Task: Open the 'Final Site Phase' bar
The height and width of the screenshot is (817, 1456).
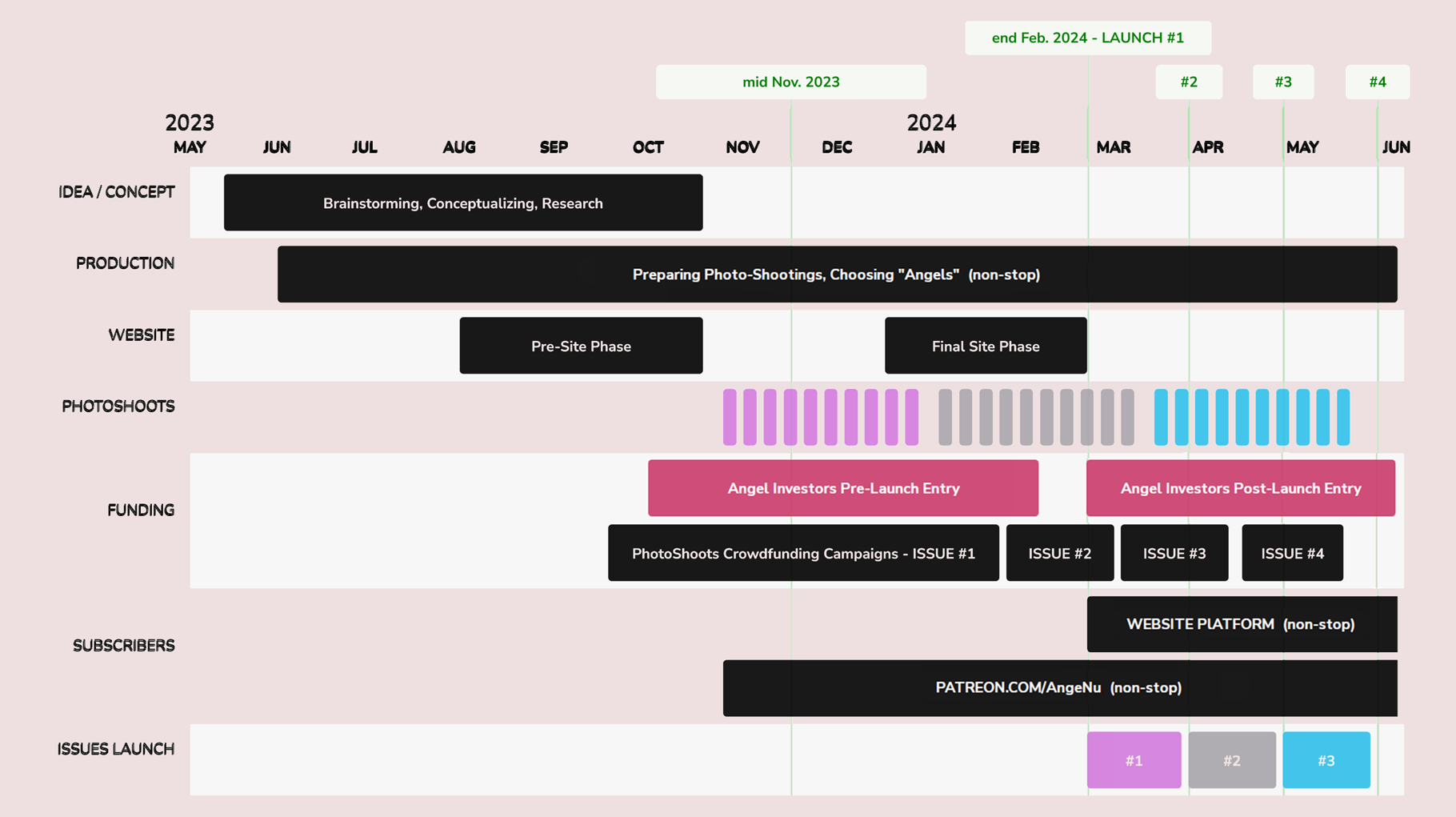Action: click(985, 346)
